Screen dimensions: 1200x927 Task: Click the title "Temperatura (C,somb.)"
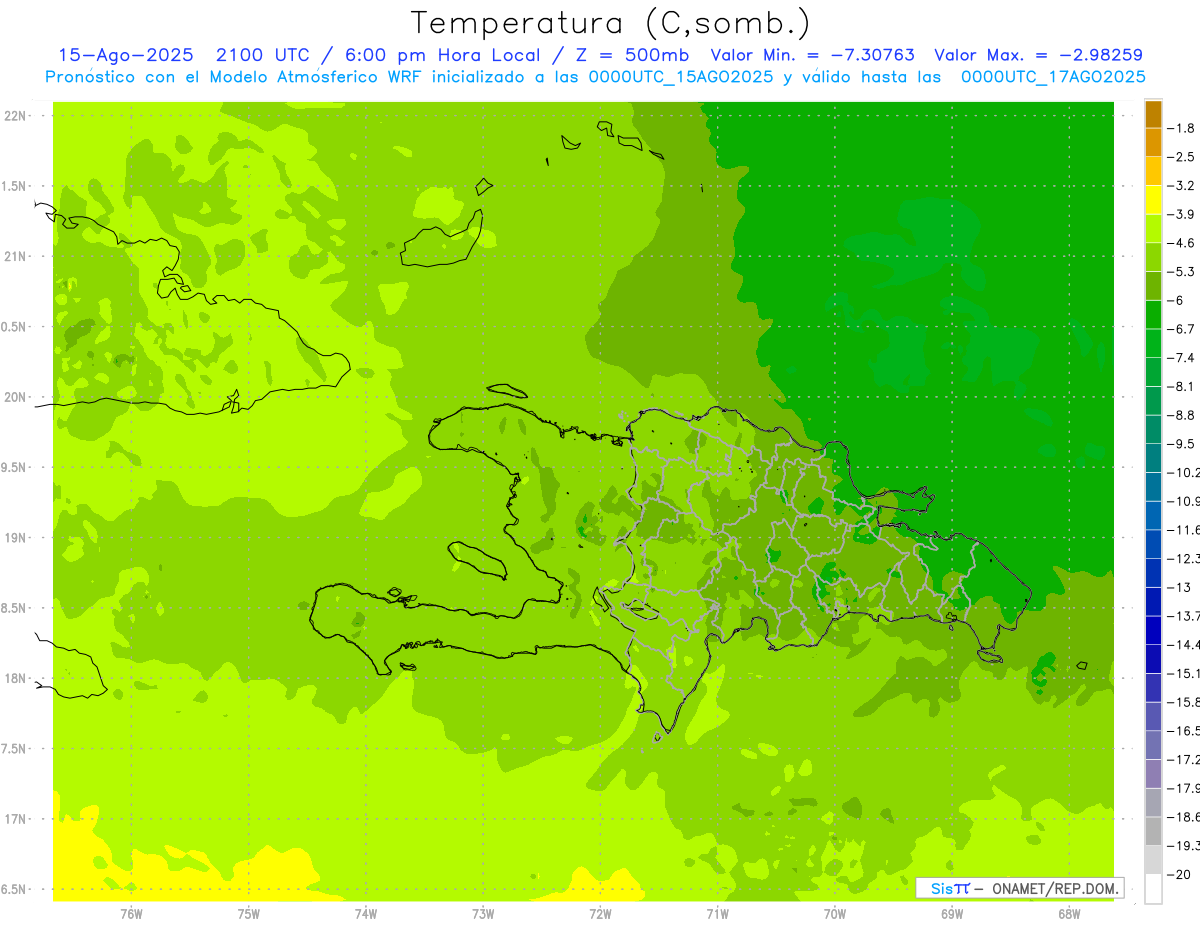pos(610,23)
